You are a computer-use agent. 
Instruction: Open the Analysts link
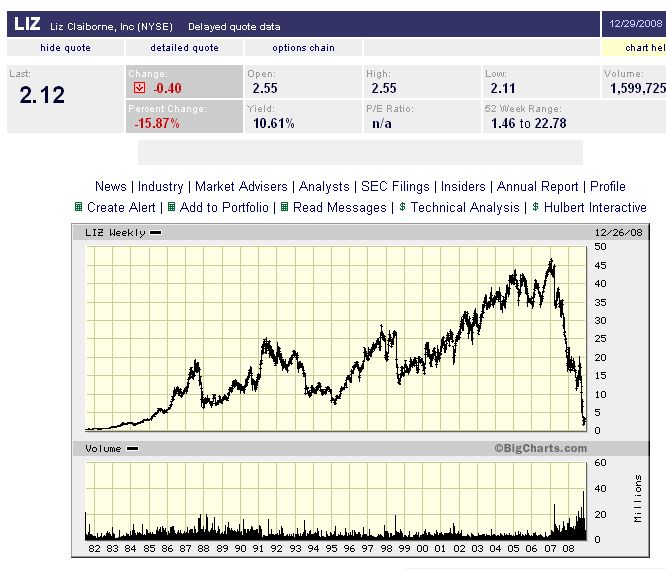point(324,186)
